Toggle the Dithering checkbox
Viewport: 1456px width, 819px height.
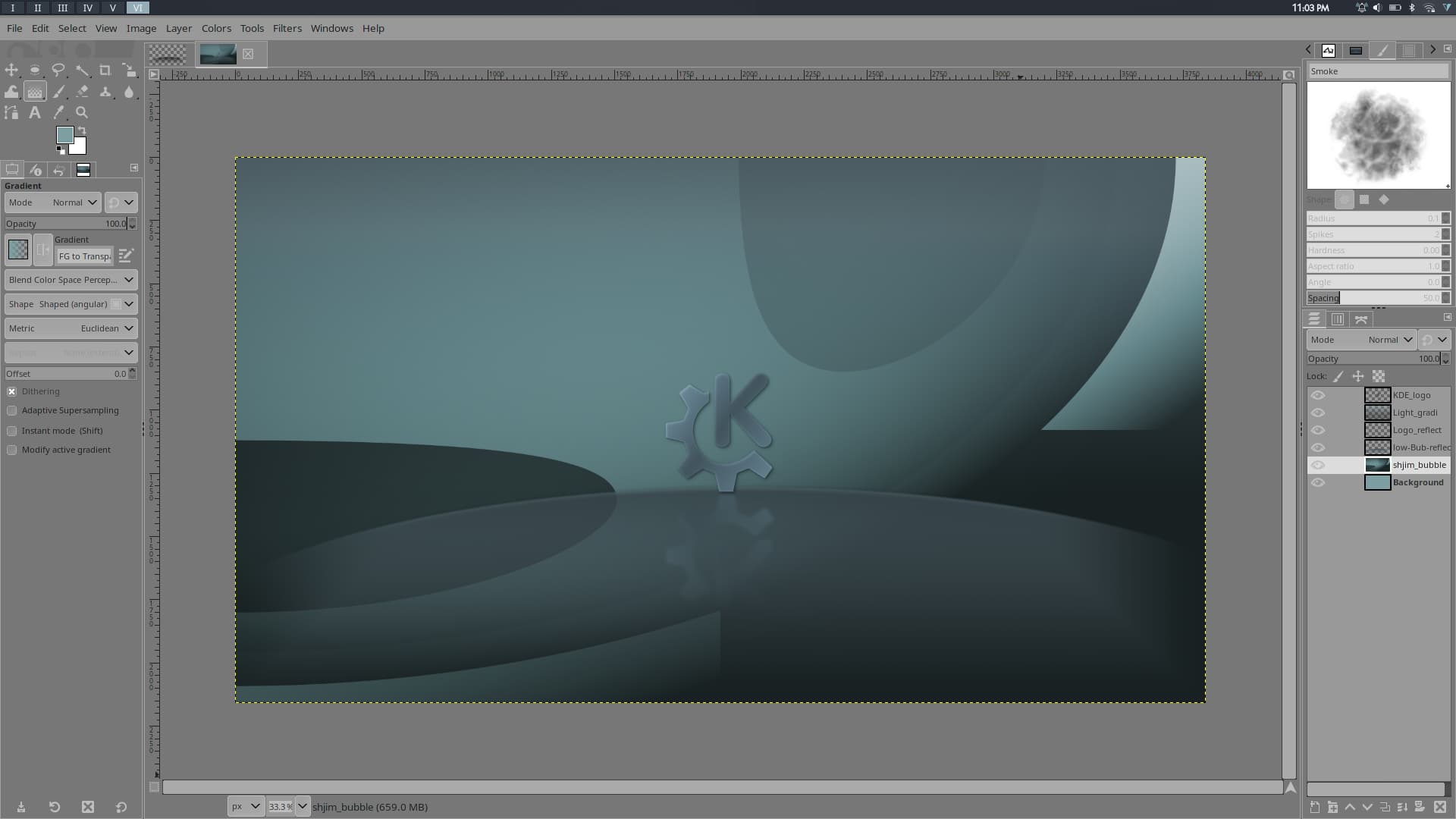point(11,391)
